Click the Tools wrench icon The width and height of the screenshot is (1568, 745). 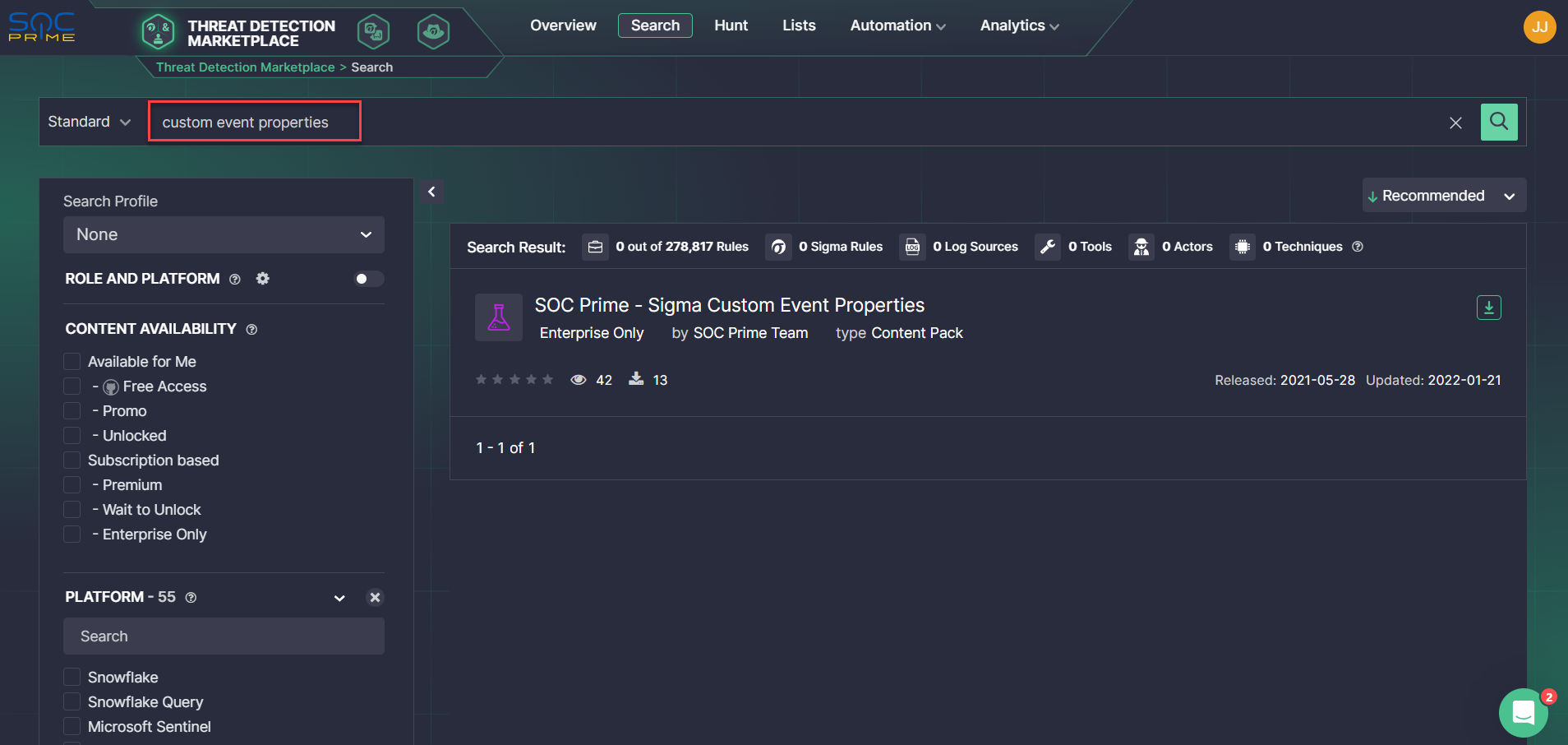(x=1048, y=247)
